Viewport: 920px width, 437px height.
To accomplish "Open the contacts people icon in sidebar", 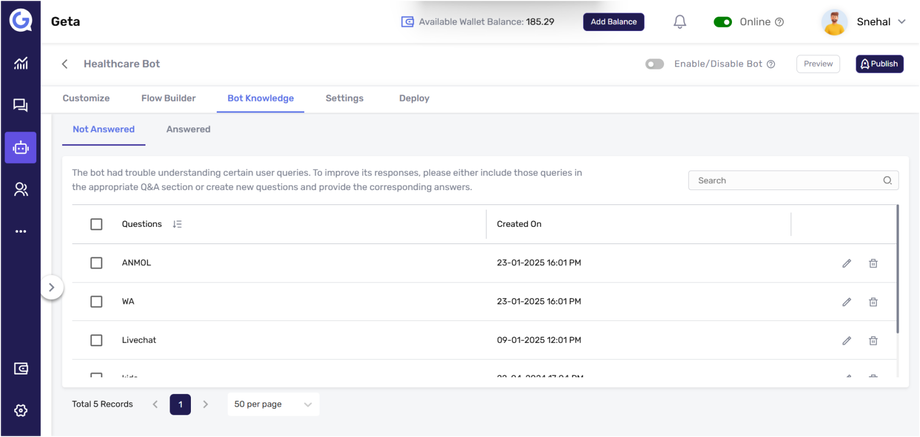I will (20, 189).
